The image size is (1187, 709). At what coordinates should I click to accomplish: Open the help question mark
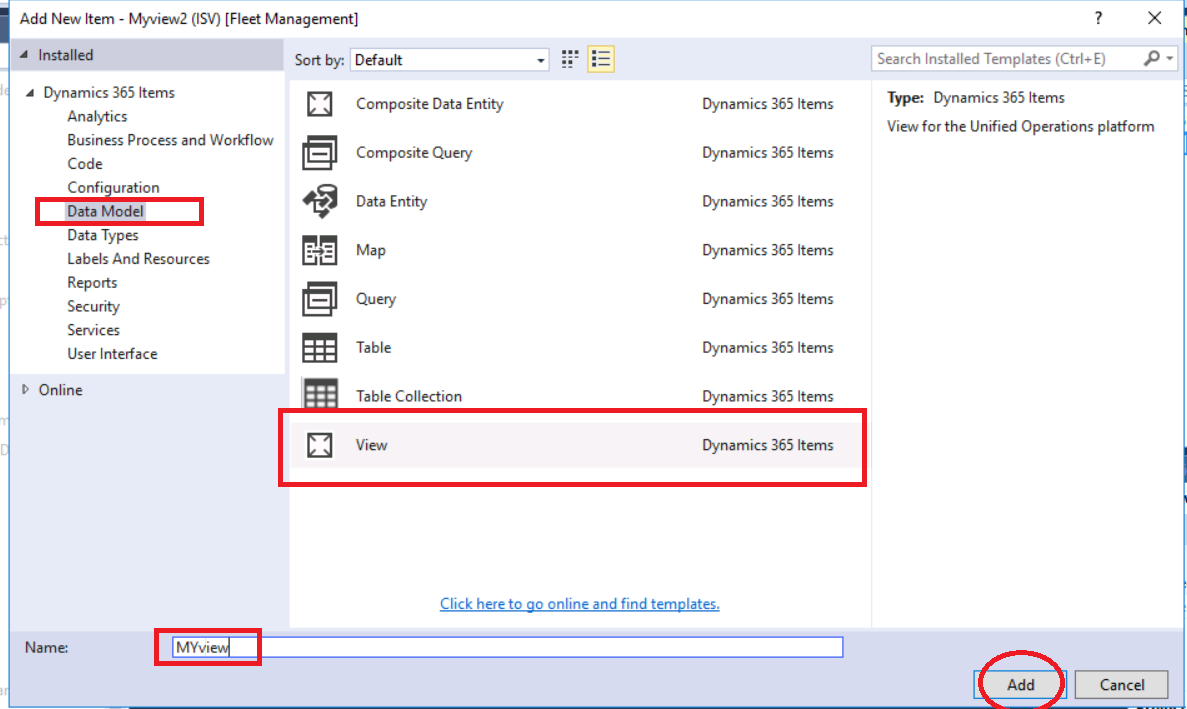pyautogui.click(x=1098, y=18)
